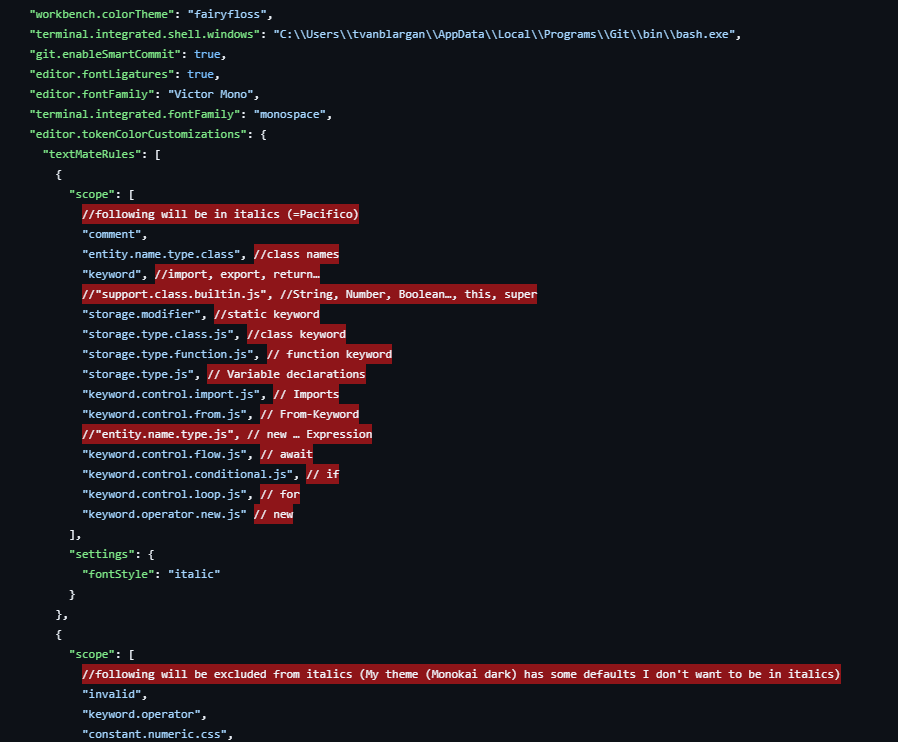Screen dimensions: 898x742
Task: Click the first "scope" key
Action: click(x=92, y=195)
